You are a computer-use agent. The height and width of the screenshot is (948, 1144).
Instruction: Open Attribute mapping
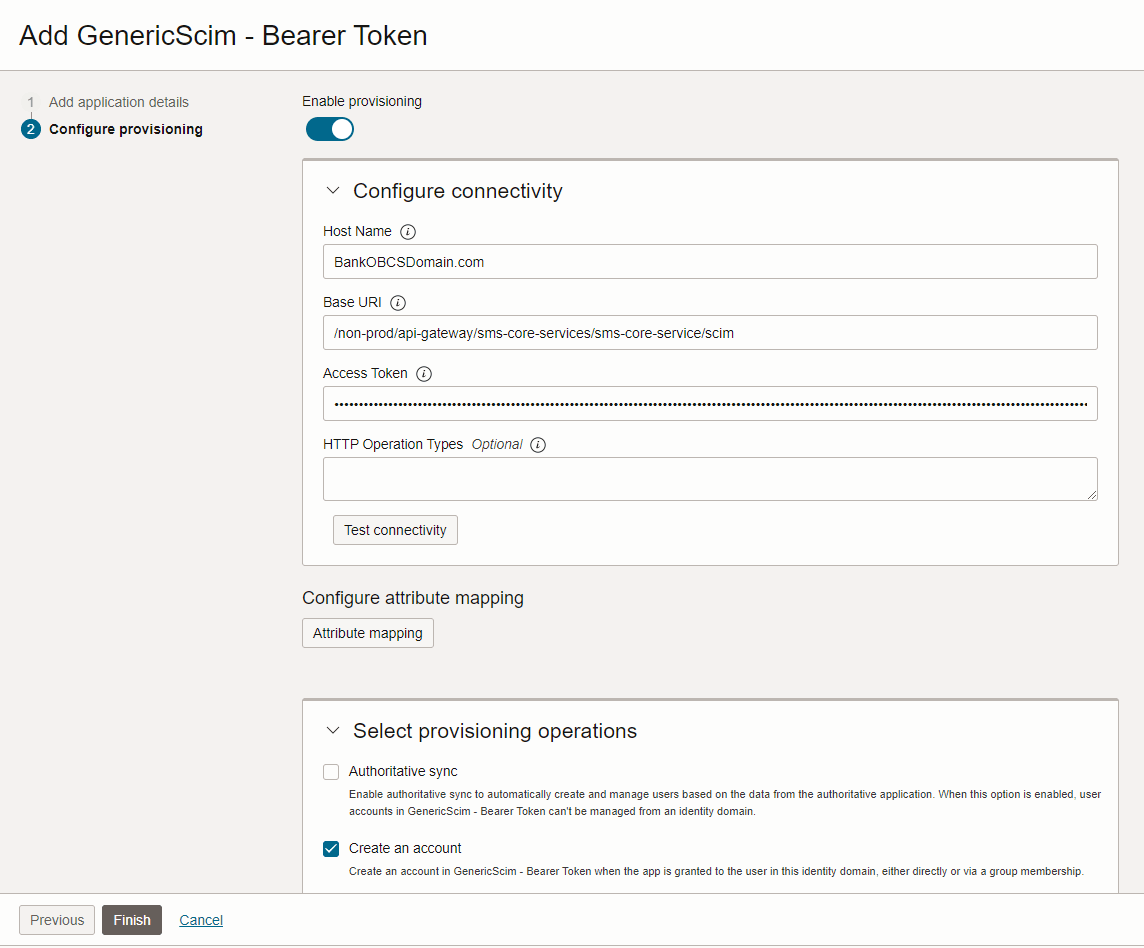point(368,633)
